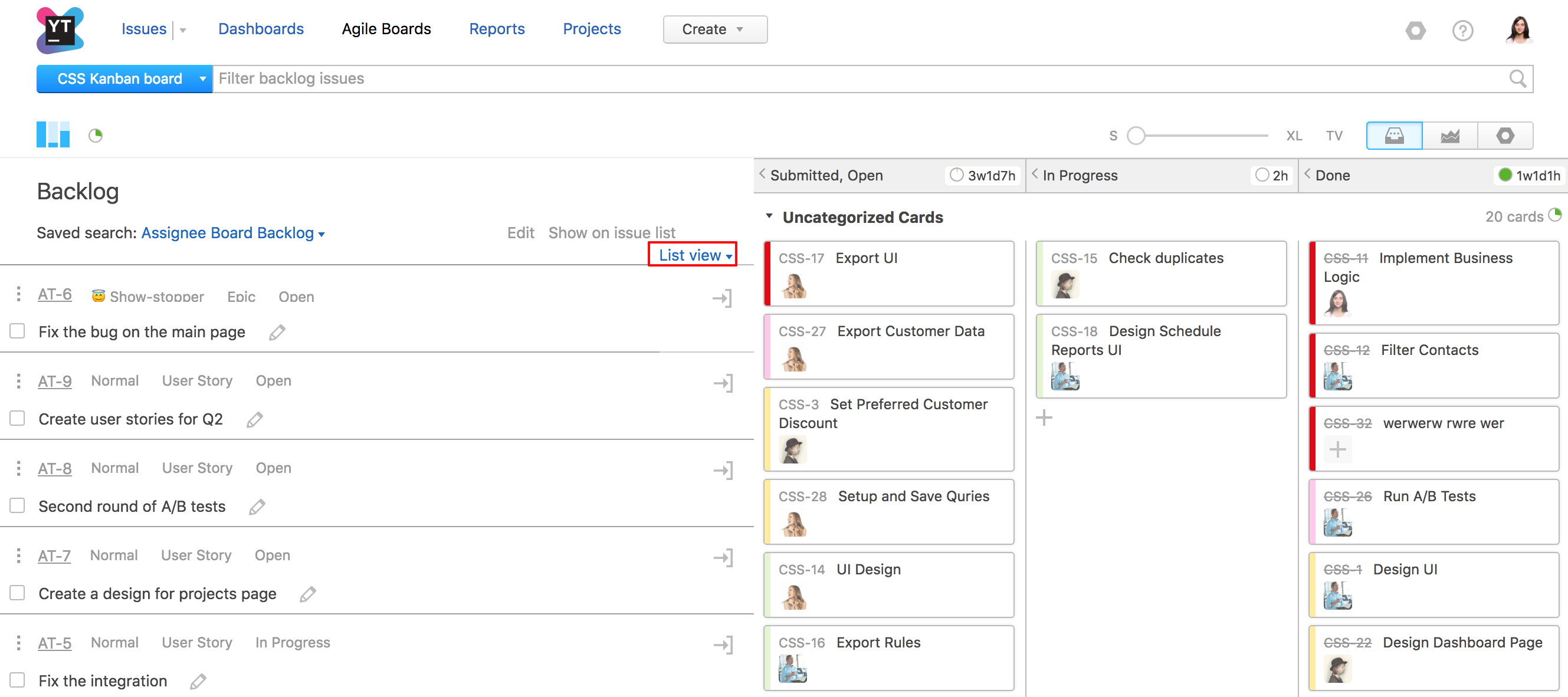Collapse the Uncategorized Cards swimlane
Screen dimensions: 1568x697
tap(769, 216)
